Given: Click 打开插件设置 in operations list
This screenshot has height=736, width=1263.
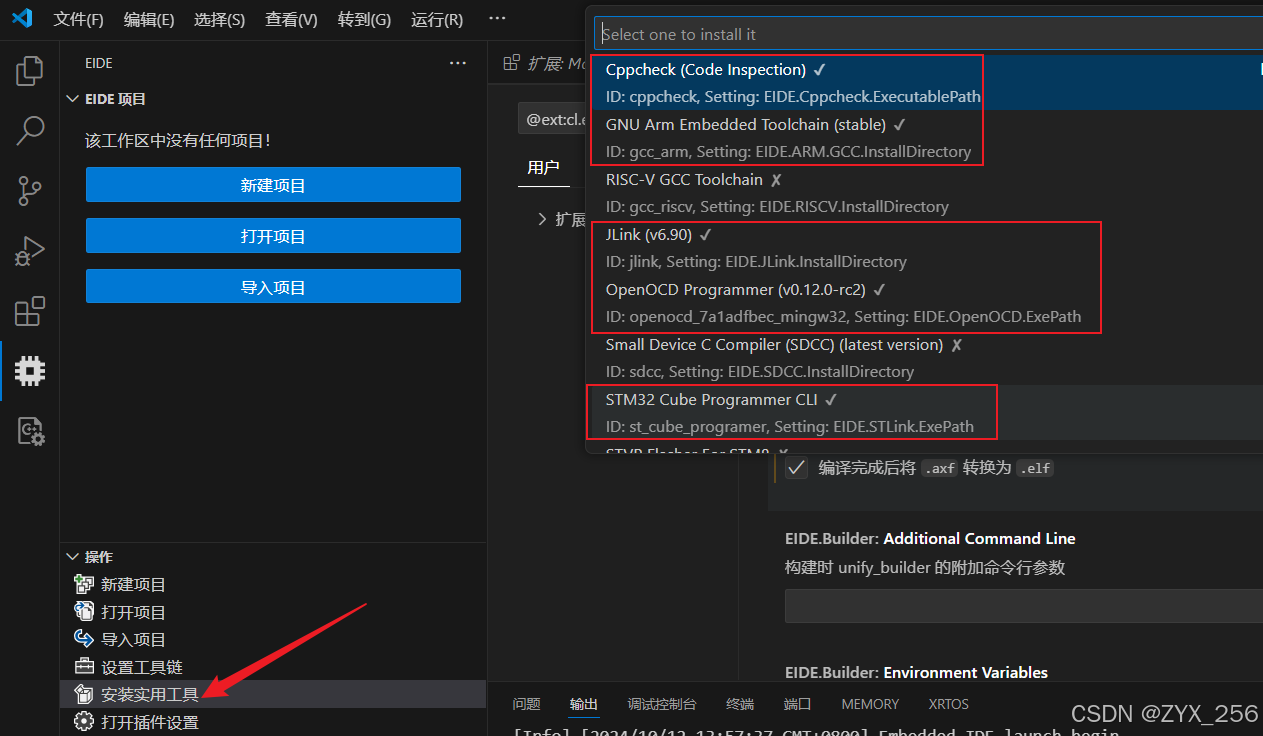Looking at the screenshot, I should click(150, 722).
